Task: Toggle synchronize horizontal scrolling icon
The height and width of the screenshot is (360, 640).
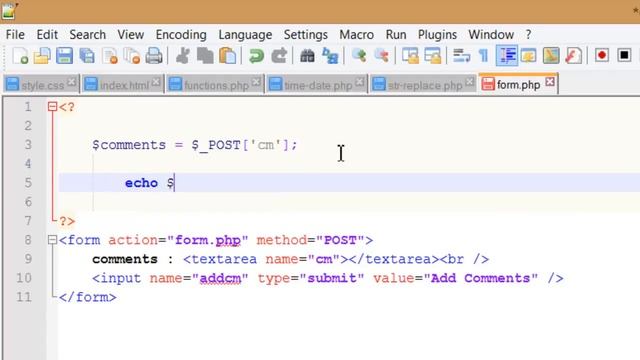Action: pos(433,56)
